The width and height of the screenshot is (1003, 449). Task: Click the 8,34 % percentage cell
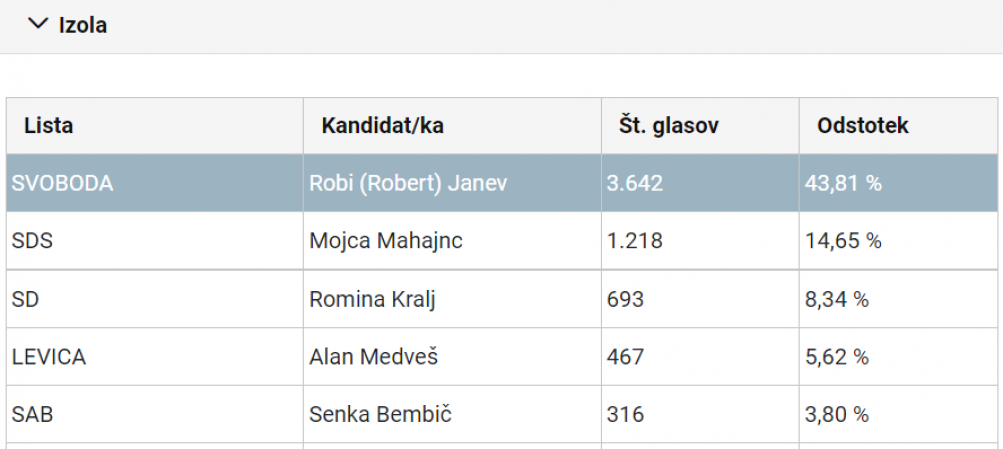(x=898, y=299)
